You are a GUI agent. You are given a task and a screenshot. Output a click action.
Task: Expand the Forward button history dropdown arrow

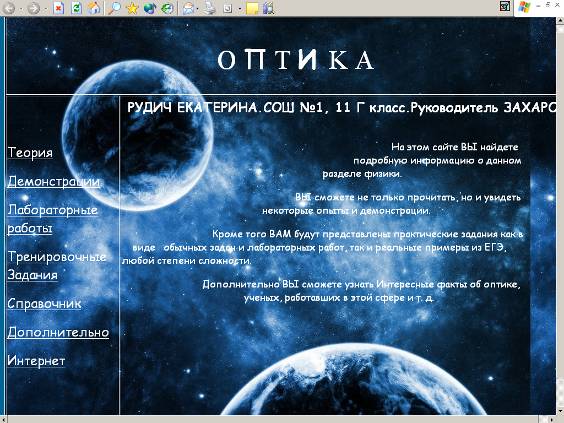pos(45,9)
